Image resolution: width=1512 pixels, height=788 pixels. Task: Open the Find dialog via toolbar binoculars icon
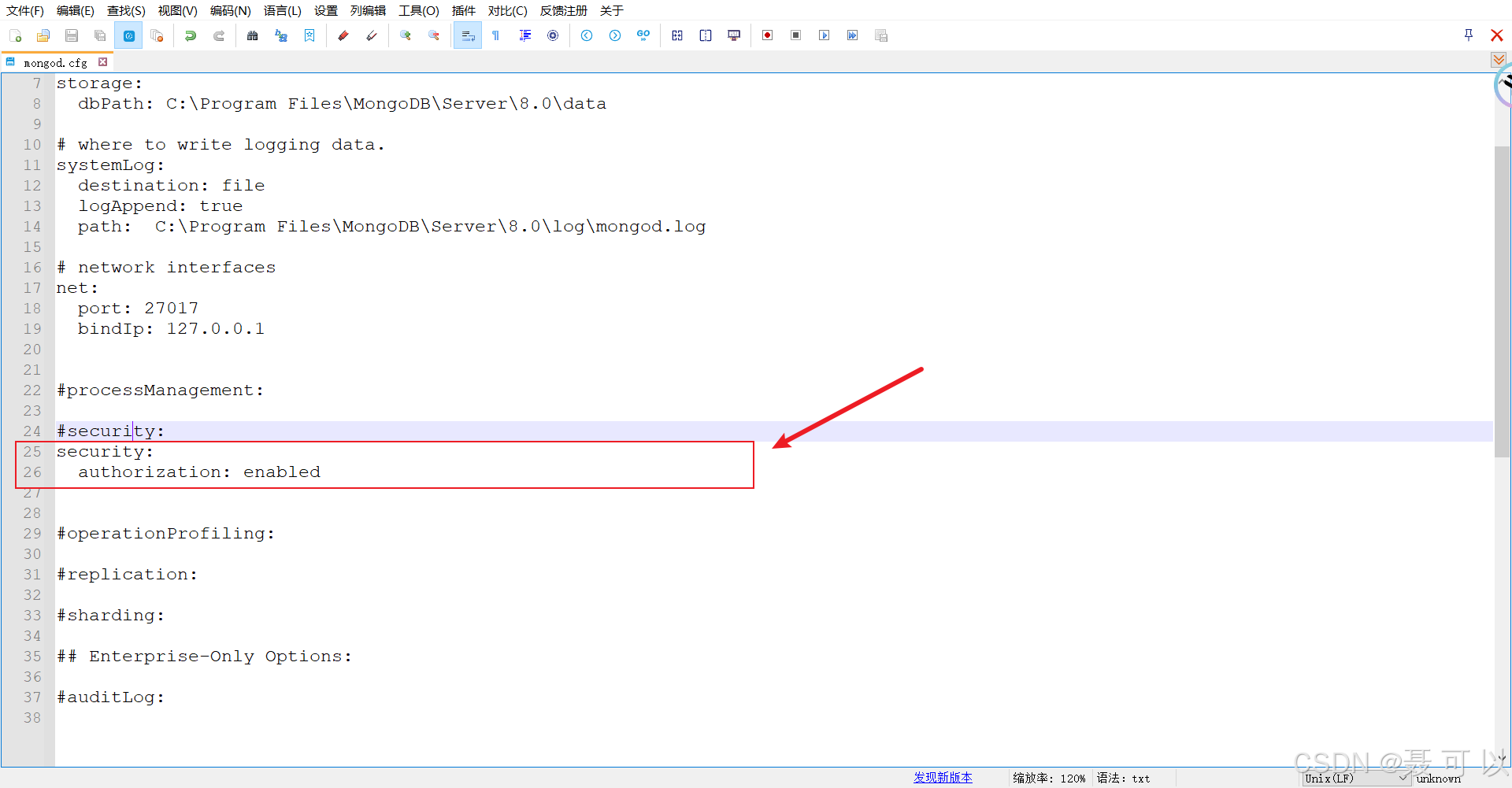253,35
